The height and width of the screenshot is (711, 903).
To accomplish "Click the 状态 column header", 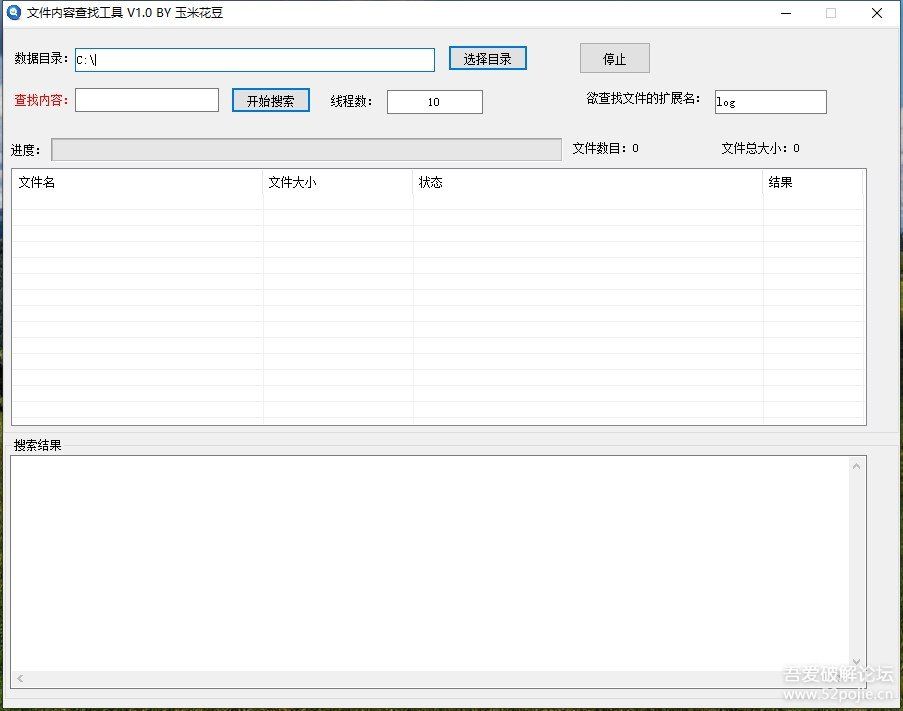I will pos(588,183).
